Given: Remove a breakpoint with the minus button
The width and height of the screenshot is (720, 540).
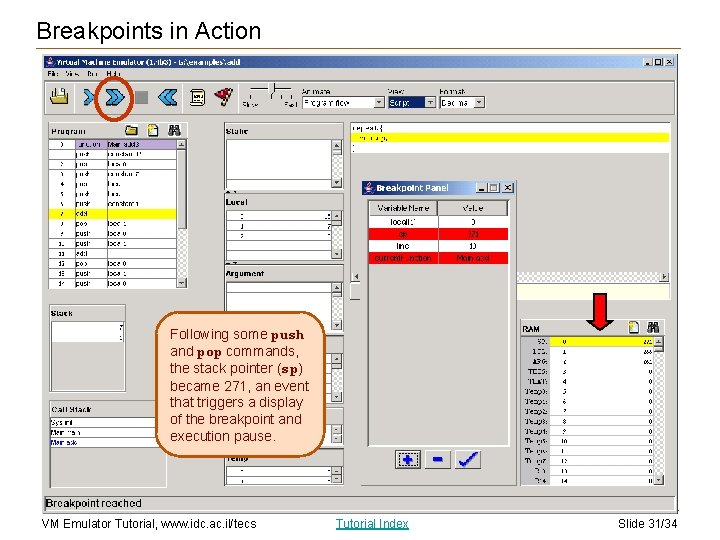Looking at the screenshot, I should (438, 460).
